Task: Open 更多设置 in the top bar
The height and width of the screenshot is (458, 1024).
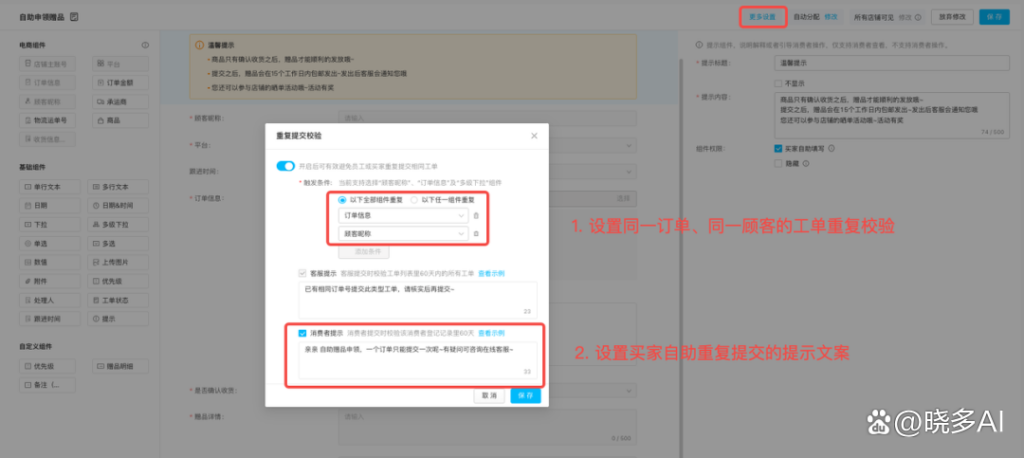Action: point(762,18)
